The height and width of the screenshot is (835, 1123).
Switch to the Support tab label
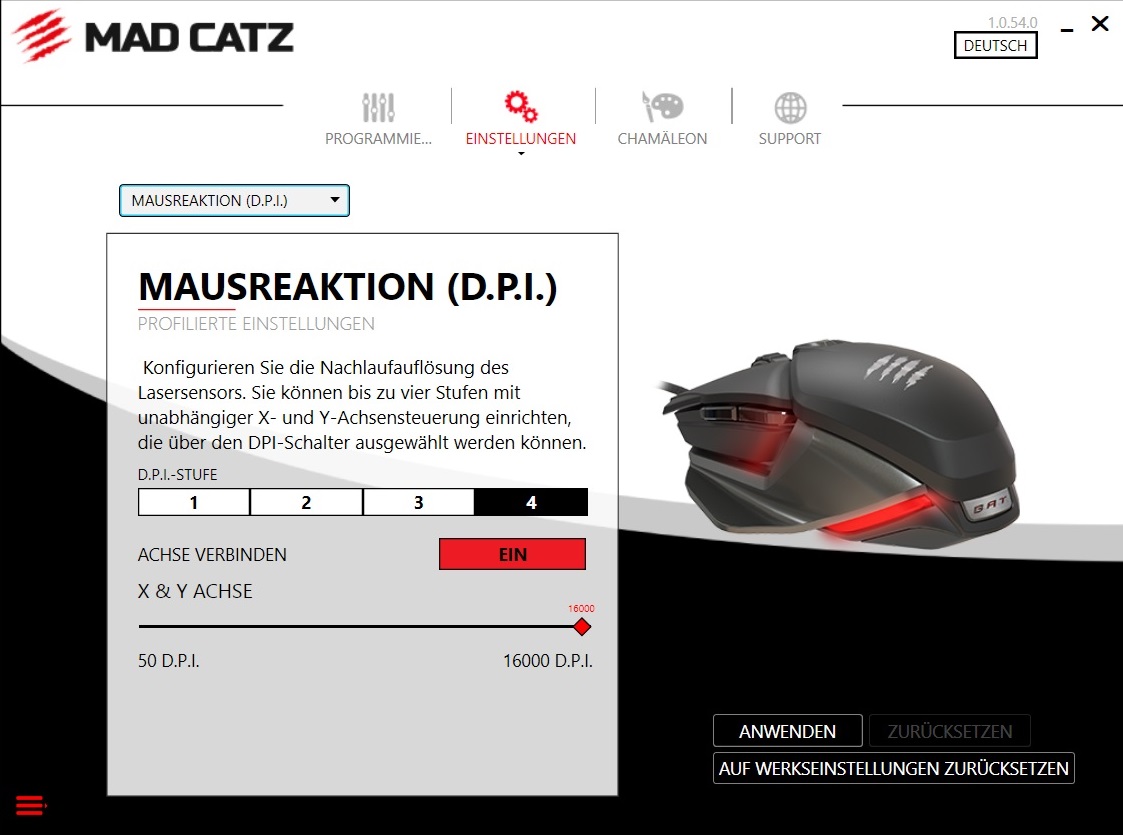point(790,139)
